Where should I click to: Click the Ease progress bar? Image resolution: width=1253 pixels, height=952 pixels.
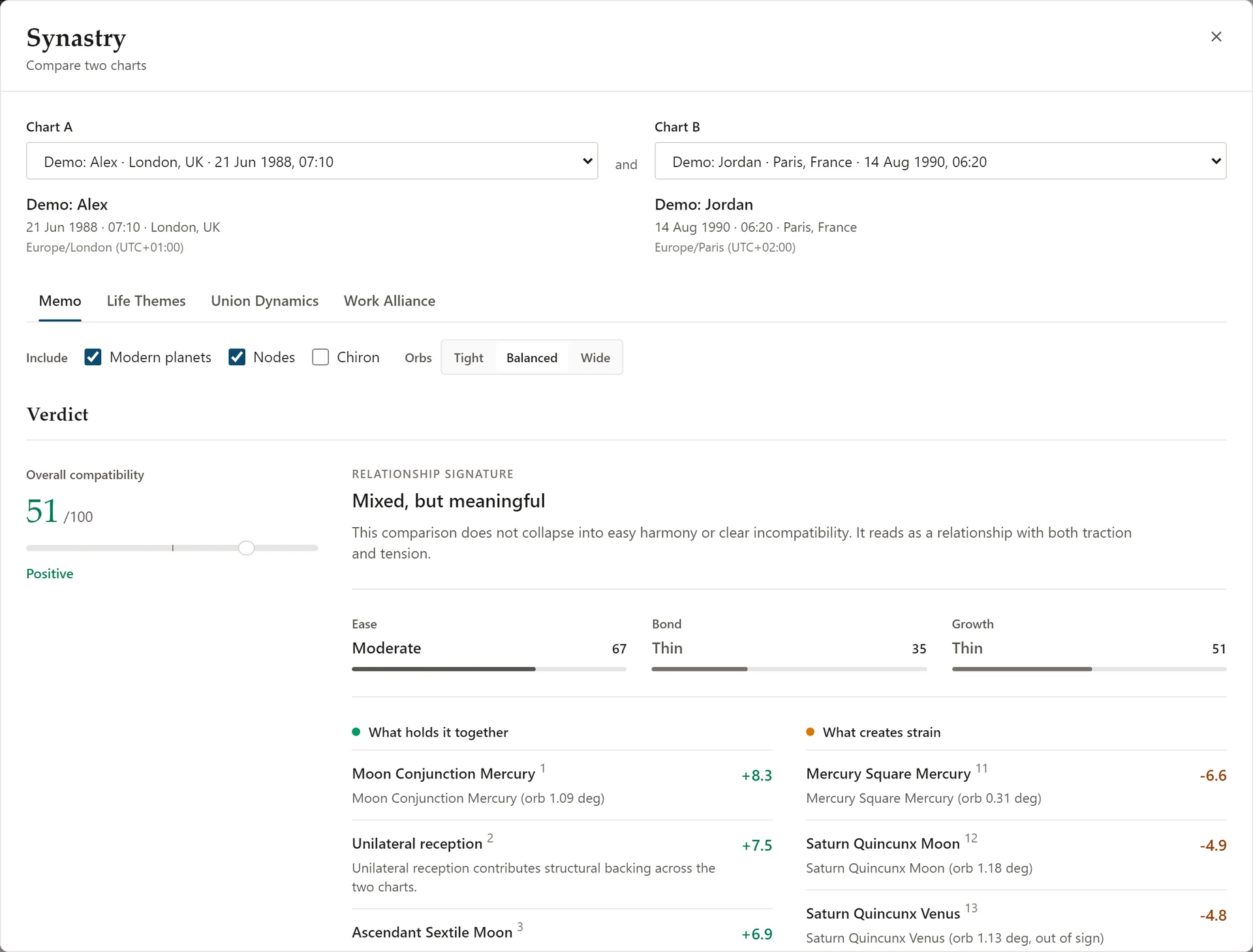[x=489, y=669]
